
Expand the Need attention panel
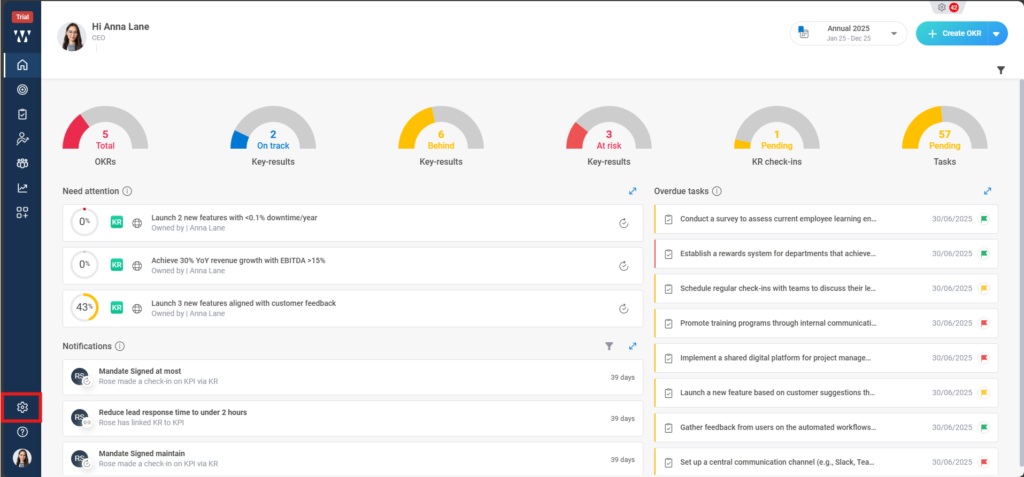click(x=632, y=191)
